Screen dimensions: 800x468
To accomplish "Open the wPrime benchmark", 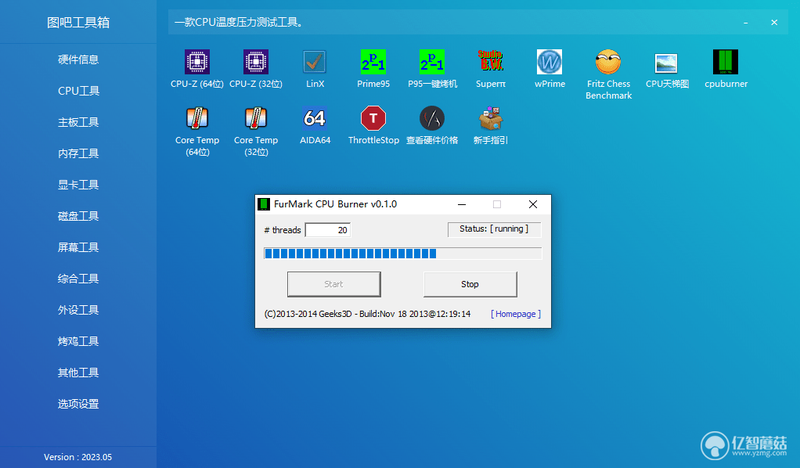I will (x=549, y=69).
